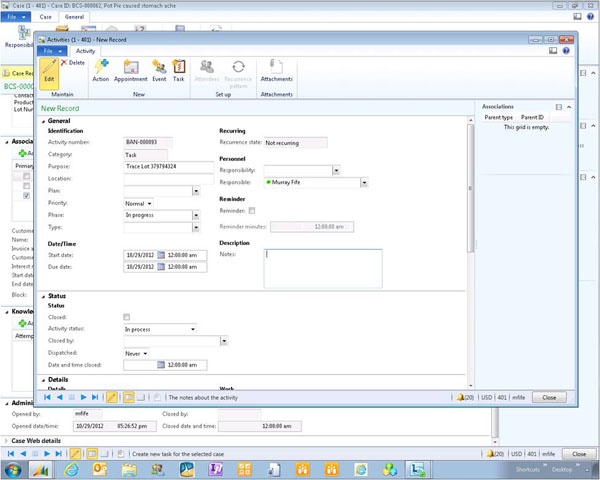Open the Activity status dropdown
This screenshot has height=480, width=600.
(192, 329)
